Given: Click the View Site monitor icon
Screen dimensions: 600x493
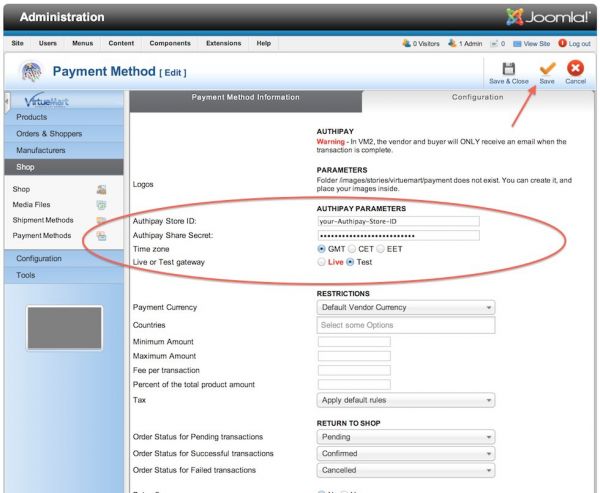Looking at the screenshot, I should tap(517, 44).
